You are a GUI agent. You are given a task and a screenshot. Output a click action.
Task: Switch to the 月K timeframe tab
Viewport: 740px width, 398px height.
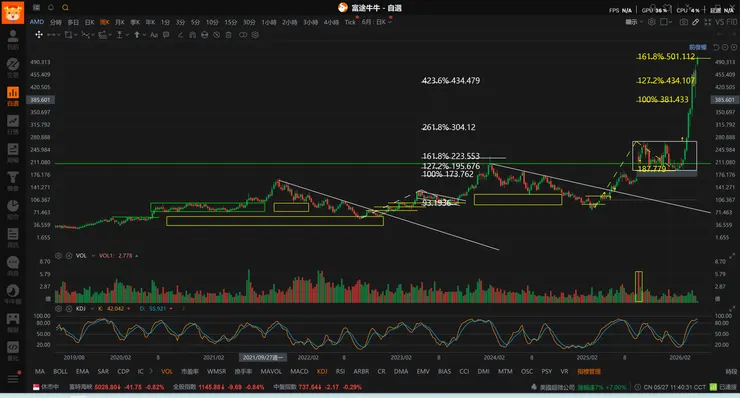click(120, 22)
